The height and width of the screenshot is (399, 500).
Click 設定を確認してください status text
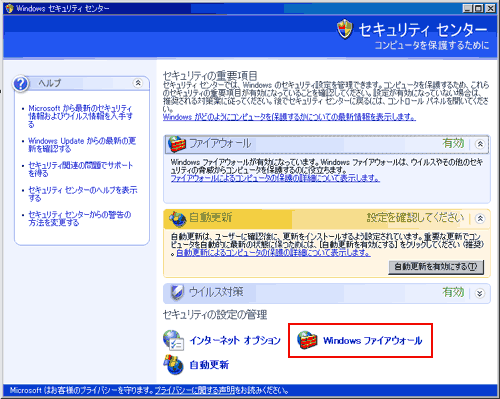415,218
